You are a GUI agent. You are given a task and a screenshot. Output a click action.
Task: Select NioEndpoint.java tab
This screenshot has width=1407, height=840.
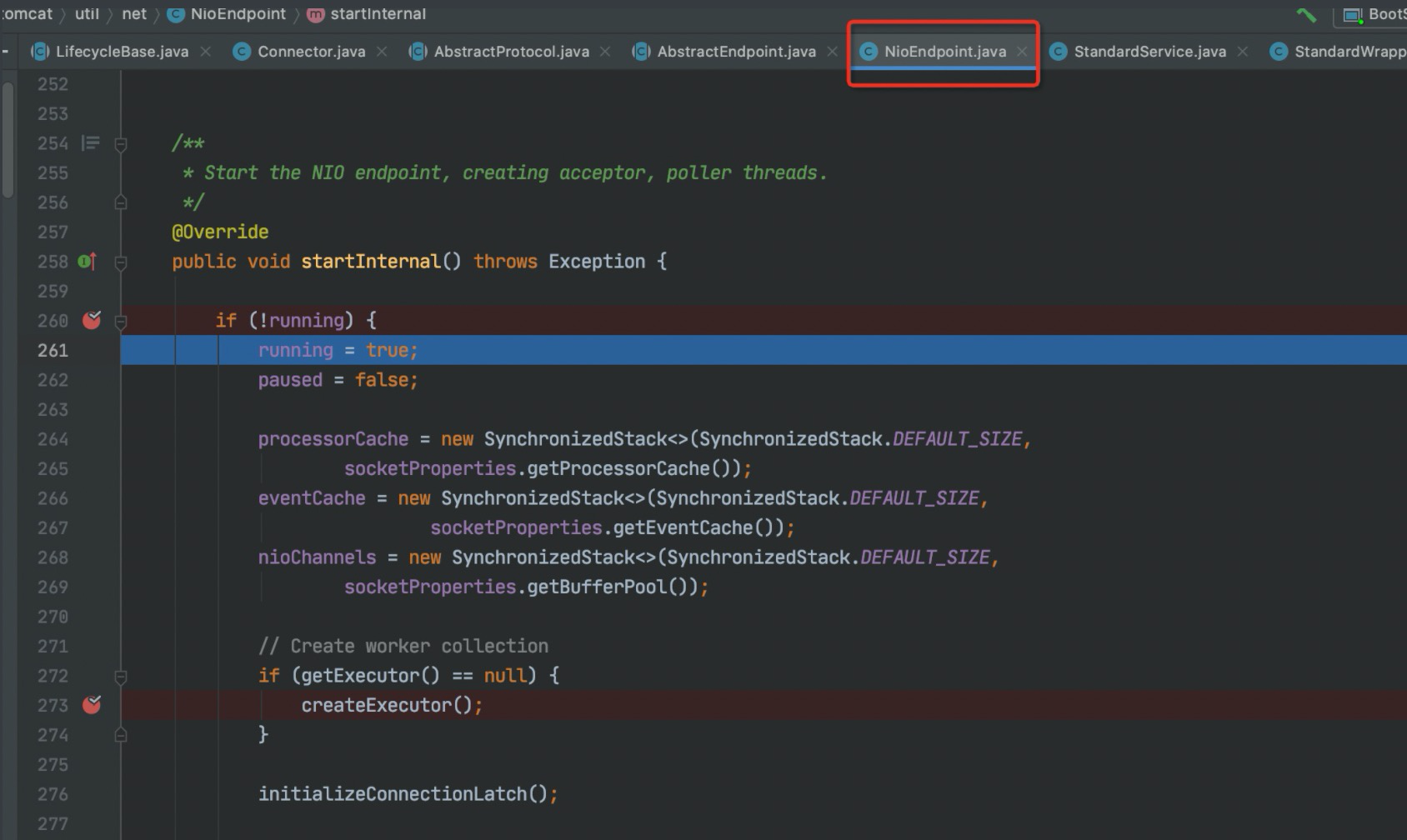click(944, 52)
